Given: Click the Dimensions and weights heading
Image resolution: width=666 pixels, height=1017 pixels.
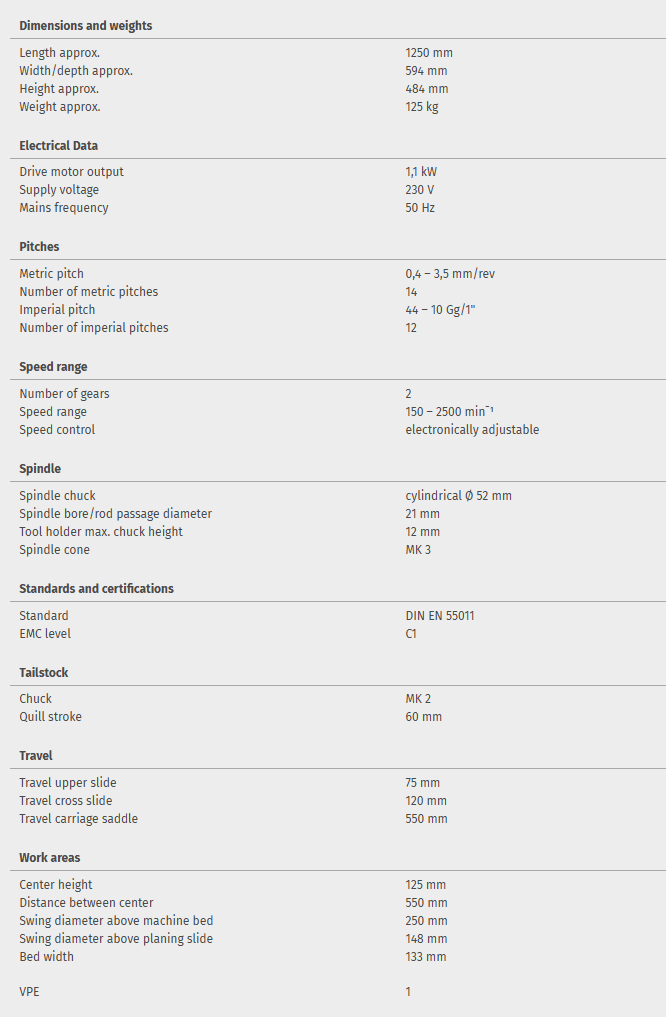Looking at the screenshot, I should click(x=86, y=26).
